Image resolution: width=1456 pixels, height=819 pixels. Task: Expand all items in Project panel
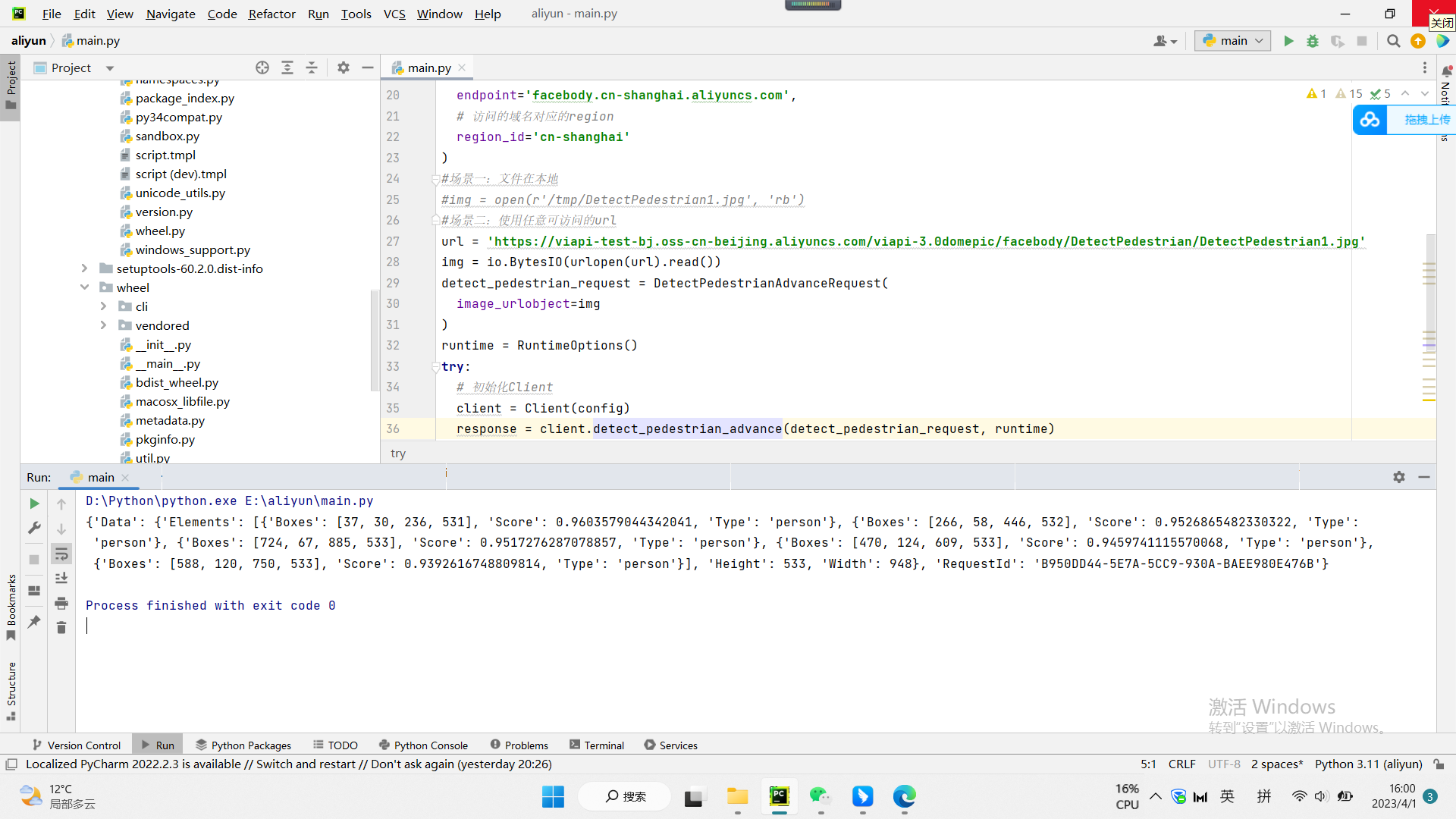[287, 67]
